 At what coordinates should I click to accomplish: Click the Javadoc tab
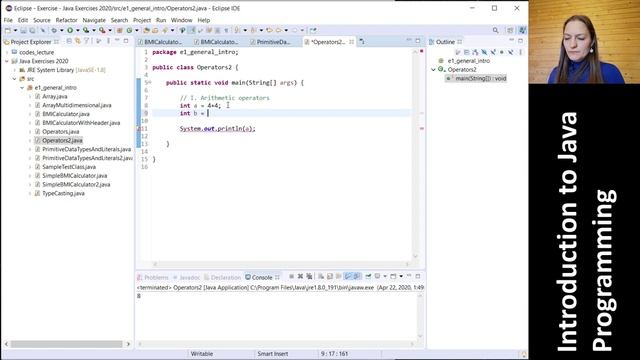(187, 277)
